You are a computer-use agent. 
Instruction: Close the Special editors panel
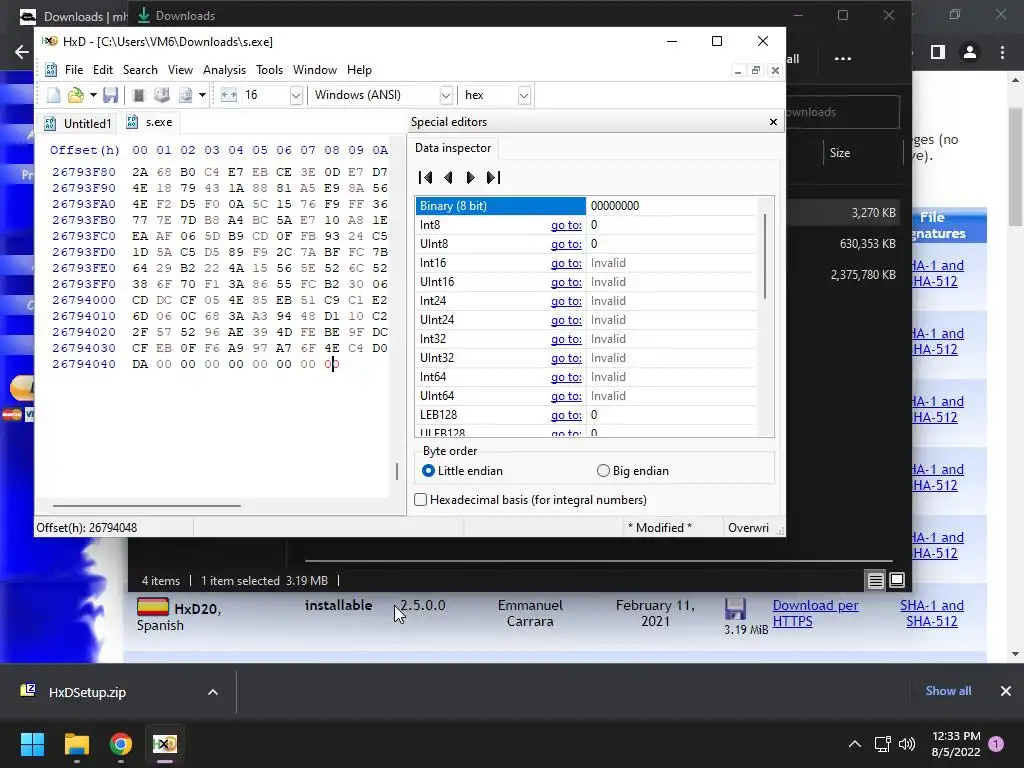pyautogui.click(x=773, y=122)
